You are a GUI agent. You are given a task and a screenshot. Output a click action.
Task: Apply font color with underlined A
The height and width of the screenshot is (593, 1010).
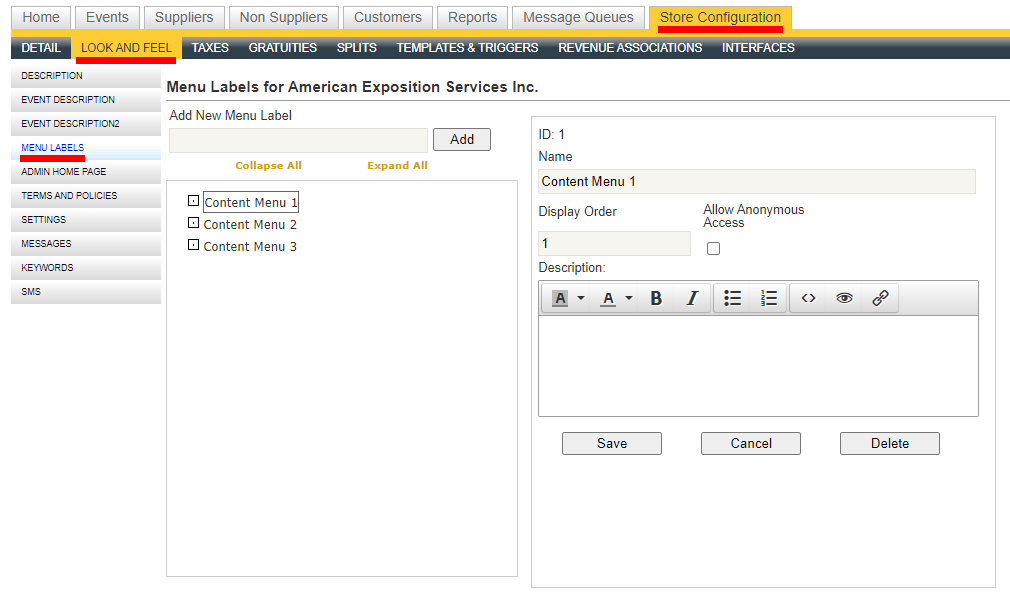click(608, 298)
